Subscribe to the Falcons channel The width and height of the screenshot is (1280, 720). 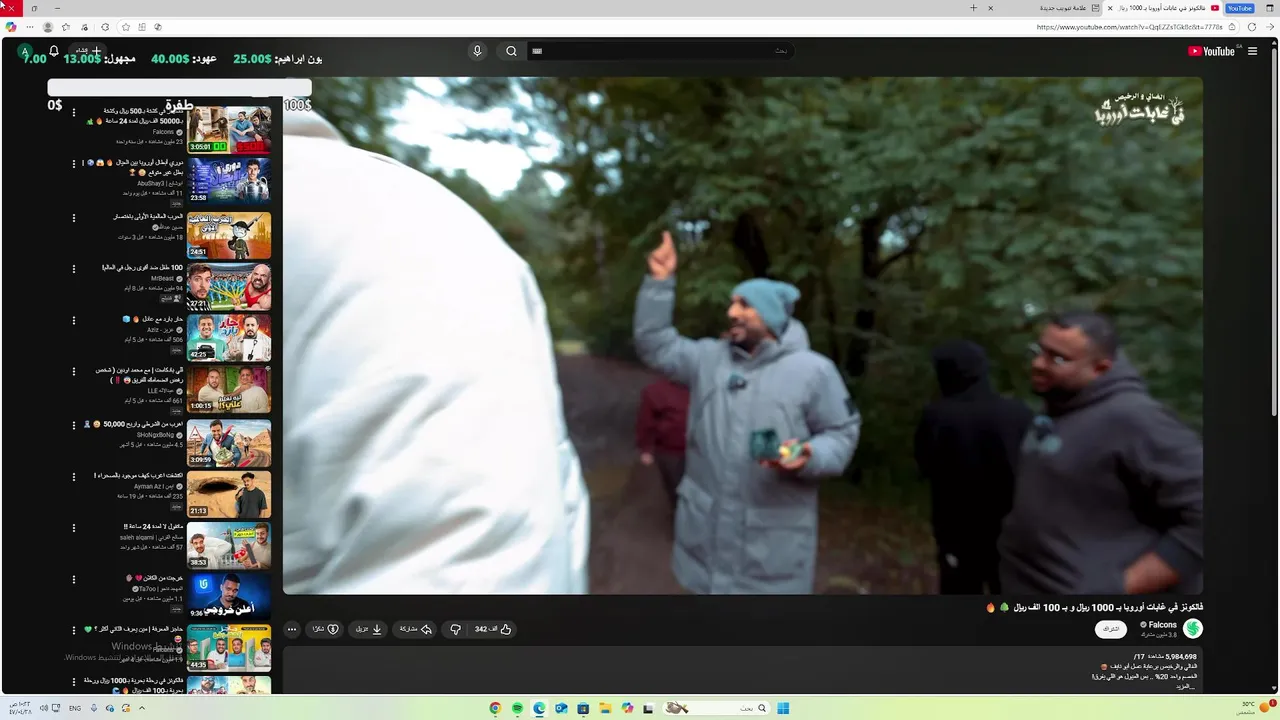coord(1110,629)
